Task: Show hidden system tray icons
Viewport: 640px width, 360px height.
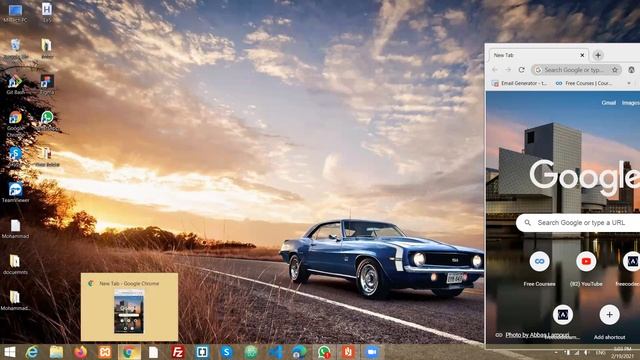Action: (x=556, y=352)
